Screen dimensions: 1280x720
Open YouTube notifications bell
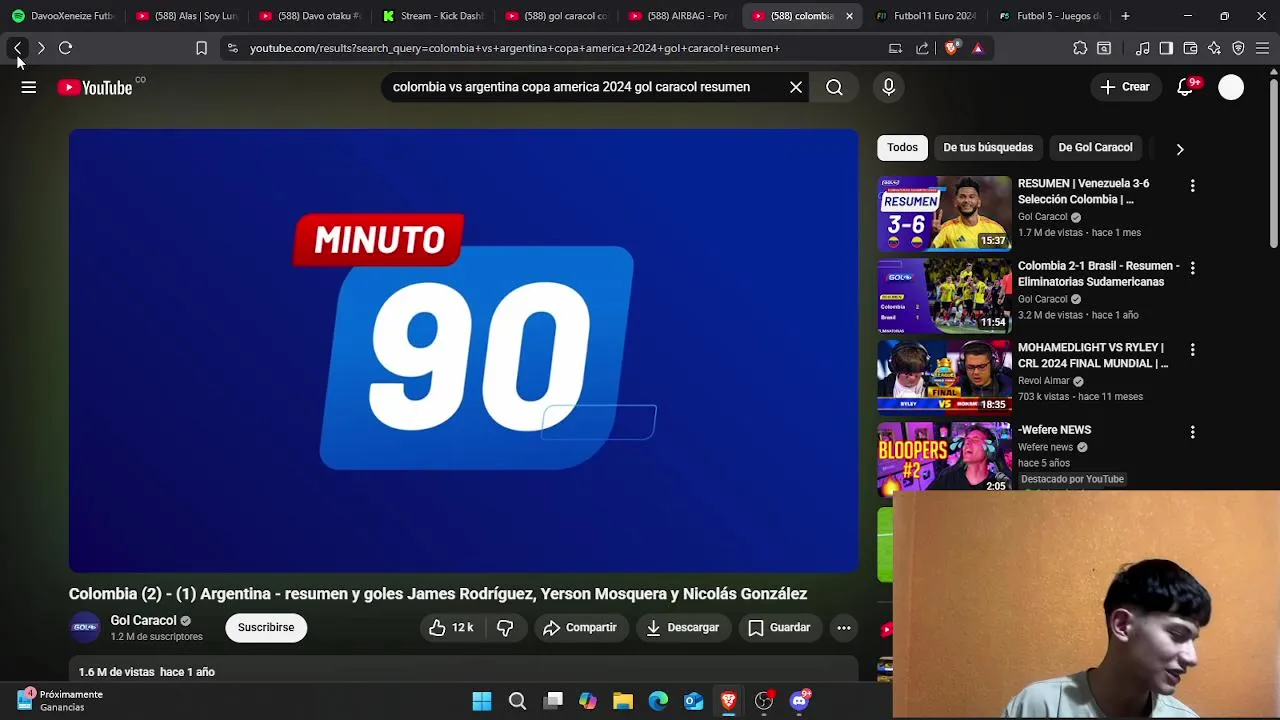coord(1185,87)
